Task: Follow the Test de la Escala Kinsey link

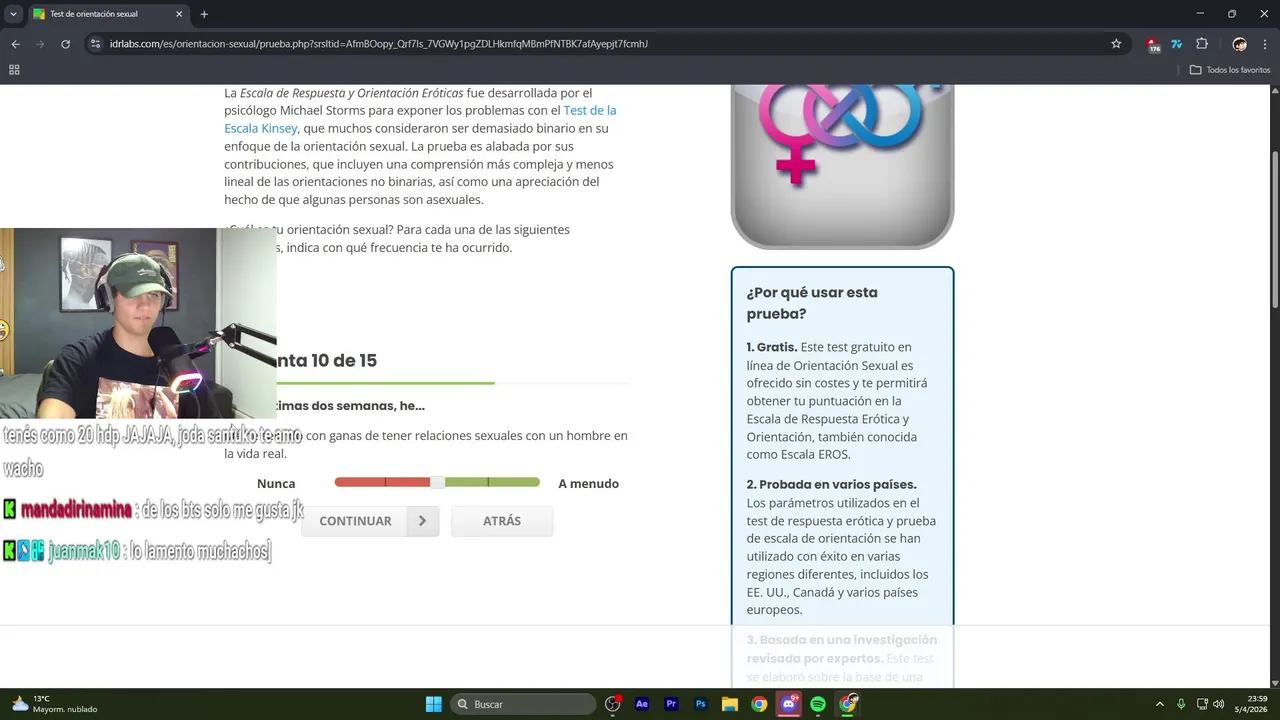Action: (x=420, y=119)
